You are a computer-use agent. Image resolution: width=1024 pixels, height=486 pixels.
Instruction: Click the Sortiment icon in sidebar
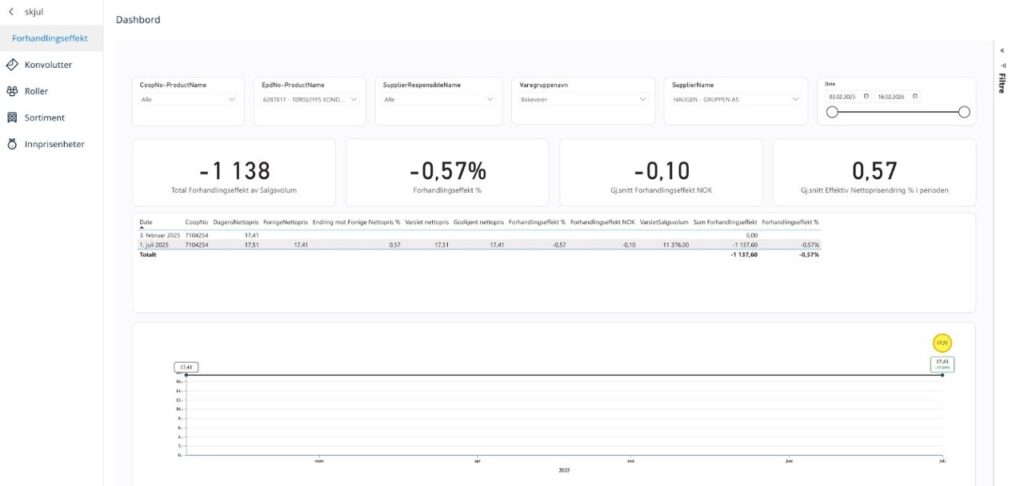pos(12,117)
